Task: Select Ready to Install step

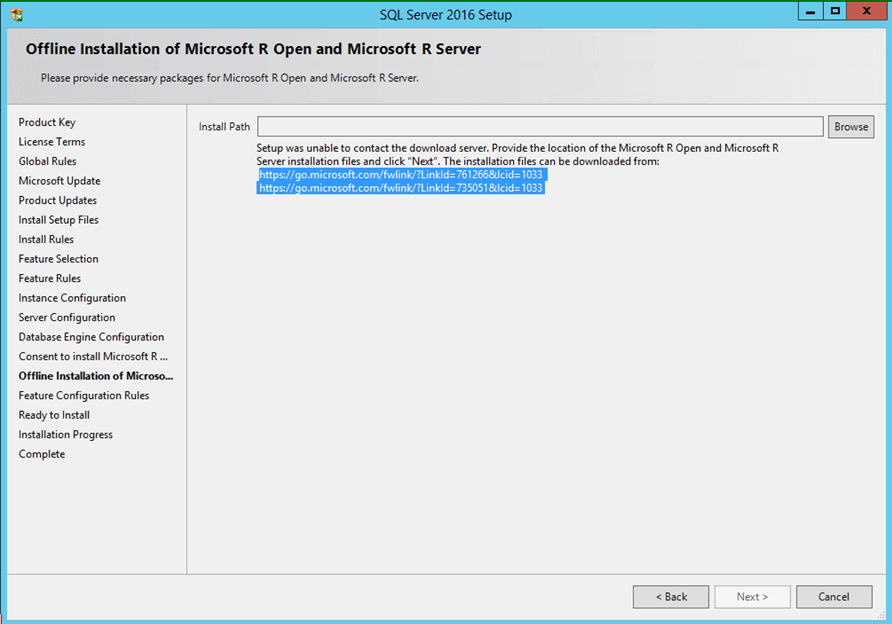Action: pyautogui.click(x=54, y=414)
